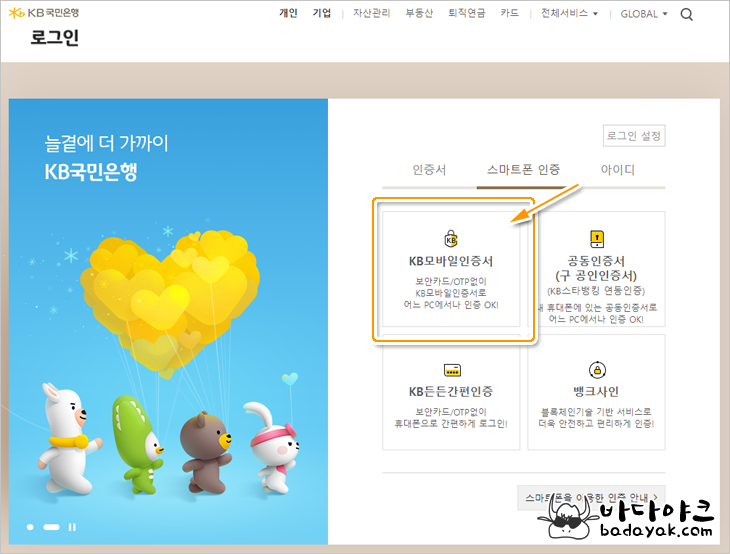This screenshot has width=730, height=554.
Task: Switch to the 스마트폰 인증 tab
Action: tap(523, 170)
